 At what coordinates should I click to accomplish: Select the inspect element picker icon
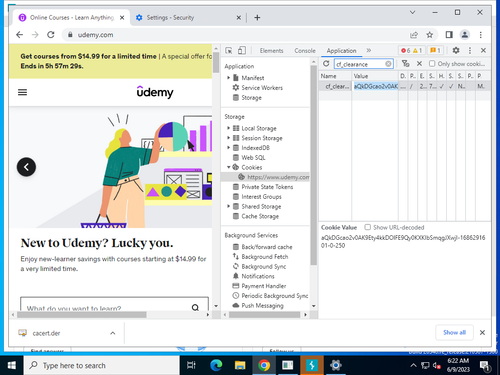(229, 51)
